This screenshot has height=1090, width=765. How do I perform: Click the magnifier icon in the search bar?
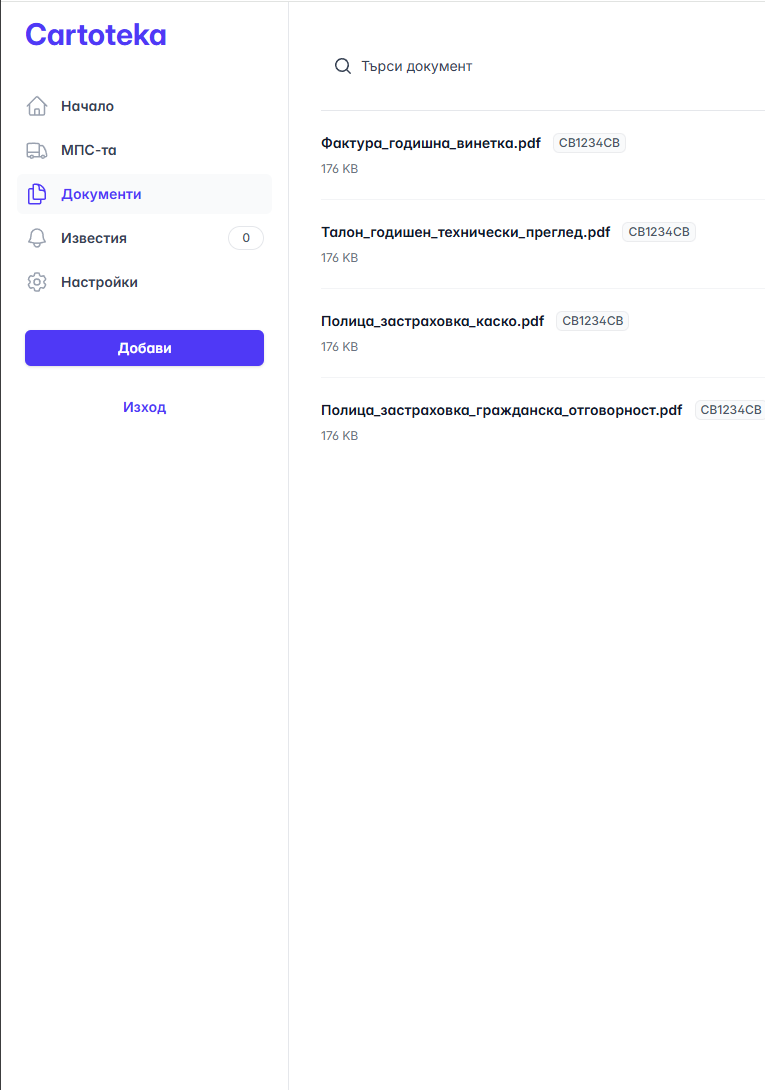coord(343,66)
